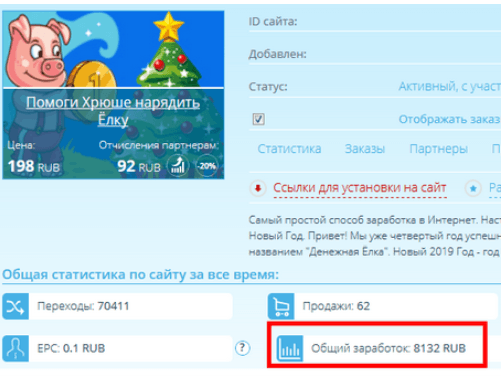This screenshot has height=376, width=503.
Task: Click the description paragraph starting 'Самый простой способ'
Action: click(374, 236)
